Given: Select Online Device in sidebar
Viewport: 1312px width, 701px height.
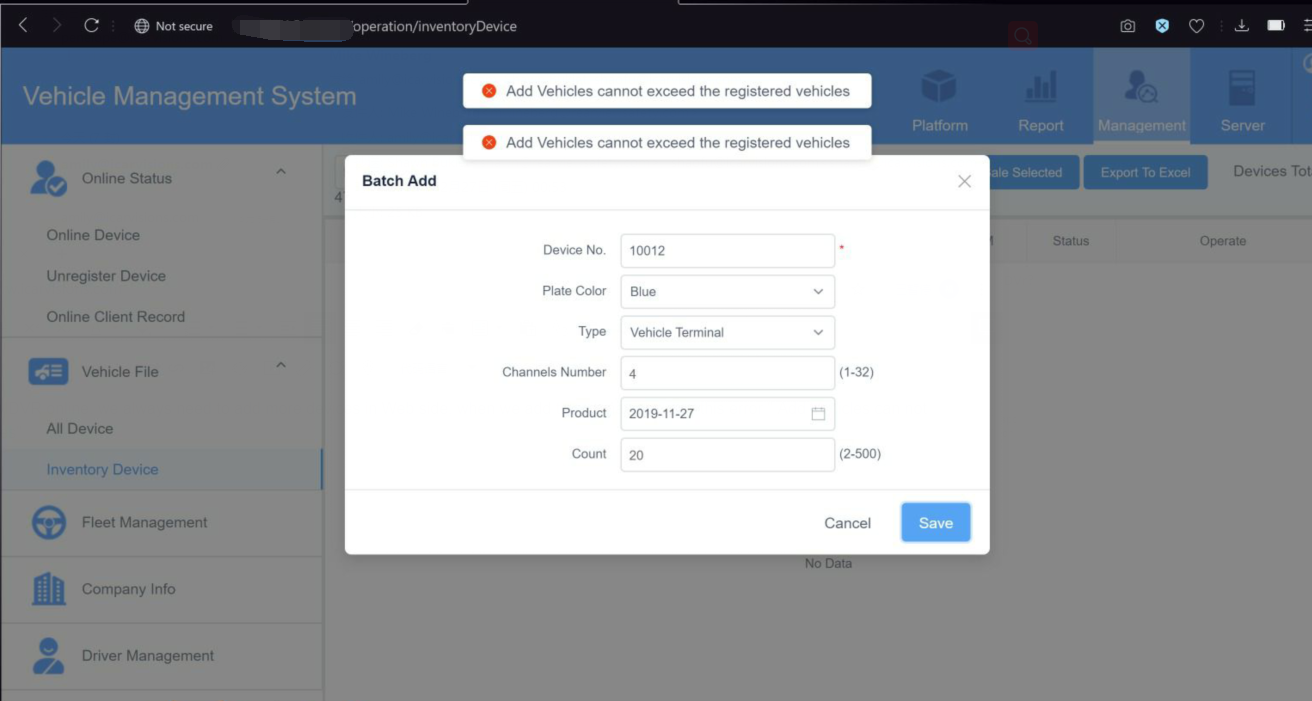Looking at the screenshot, I should pyautogui.click(x=93, y=235).
